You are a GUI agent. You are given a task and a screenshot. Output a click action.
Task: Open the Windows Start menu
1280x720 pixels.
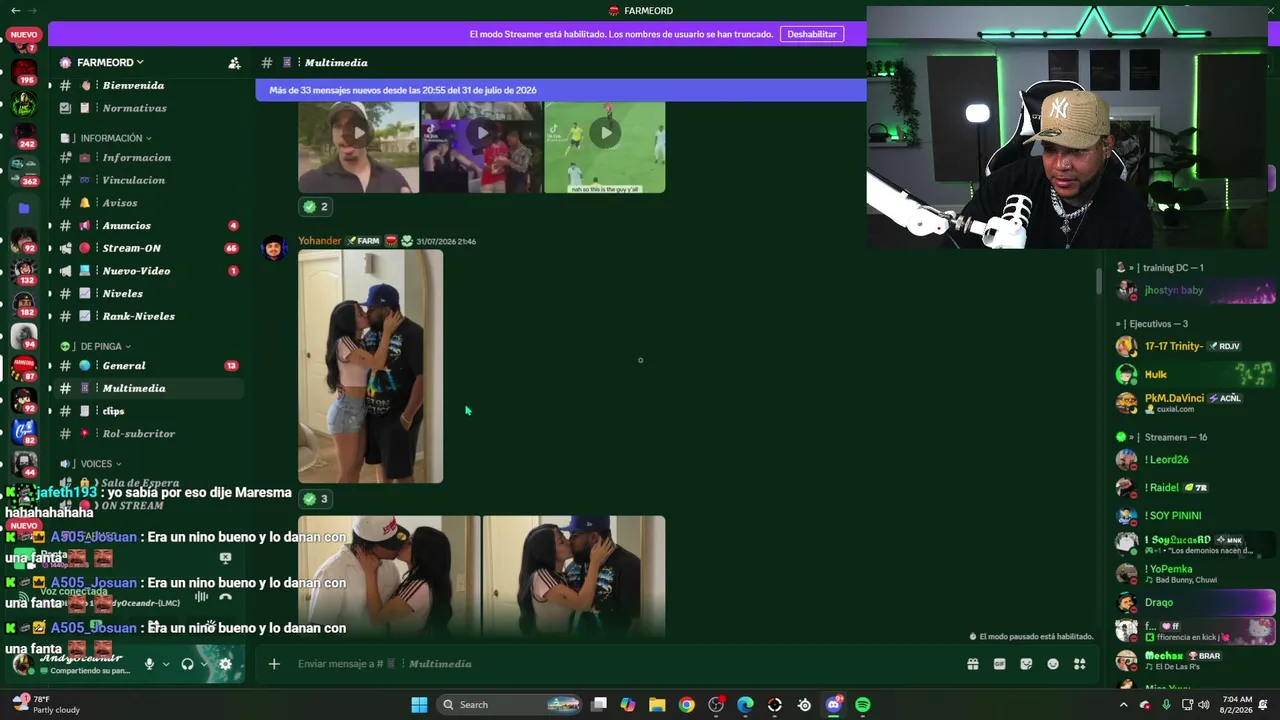pos(419,705)
